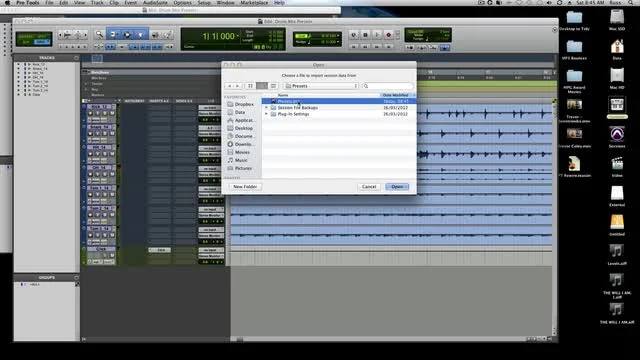Open the Groups list panel menu
The height and width of the screenshot is (360, 640).
(76, 278)
